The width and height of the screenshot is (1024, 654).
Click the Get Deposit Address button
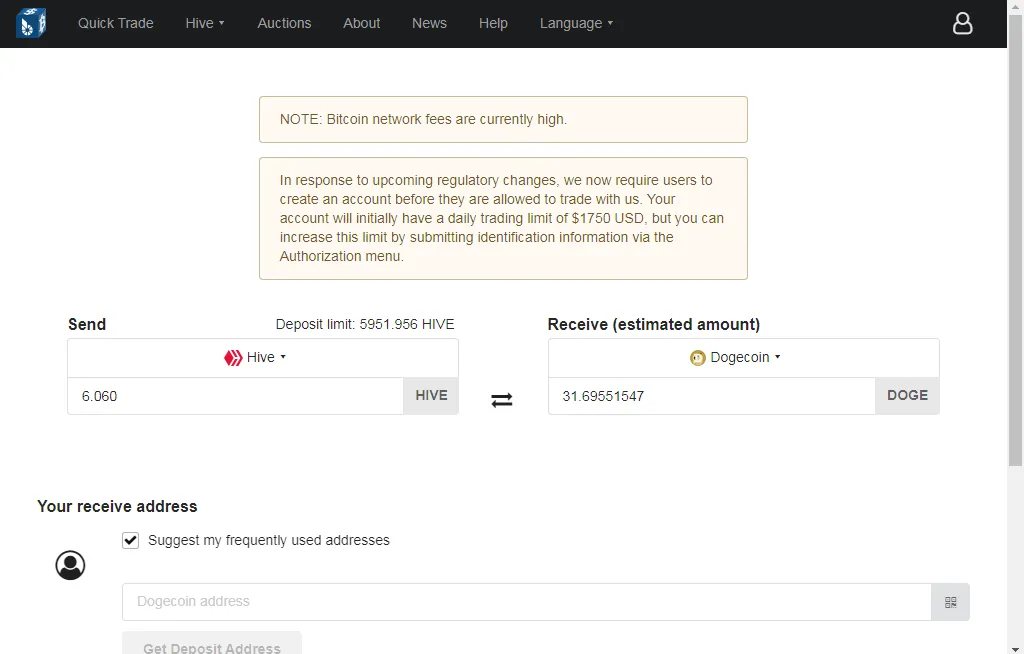(x=212, y=644)
